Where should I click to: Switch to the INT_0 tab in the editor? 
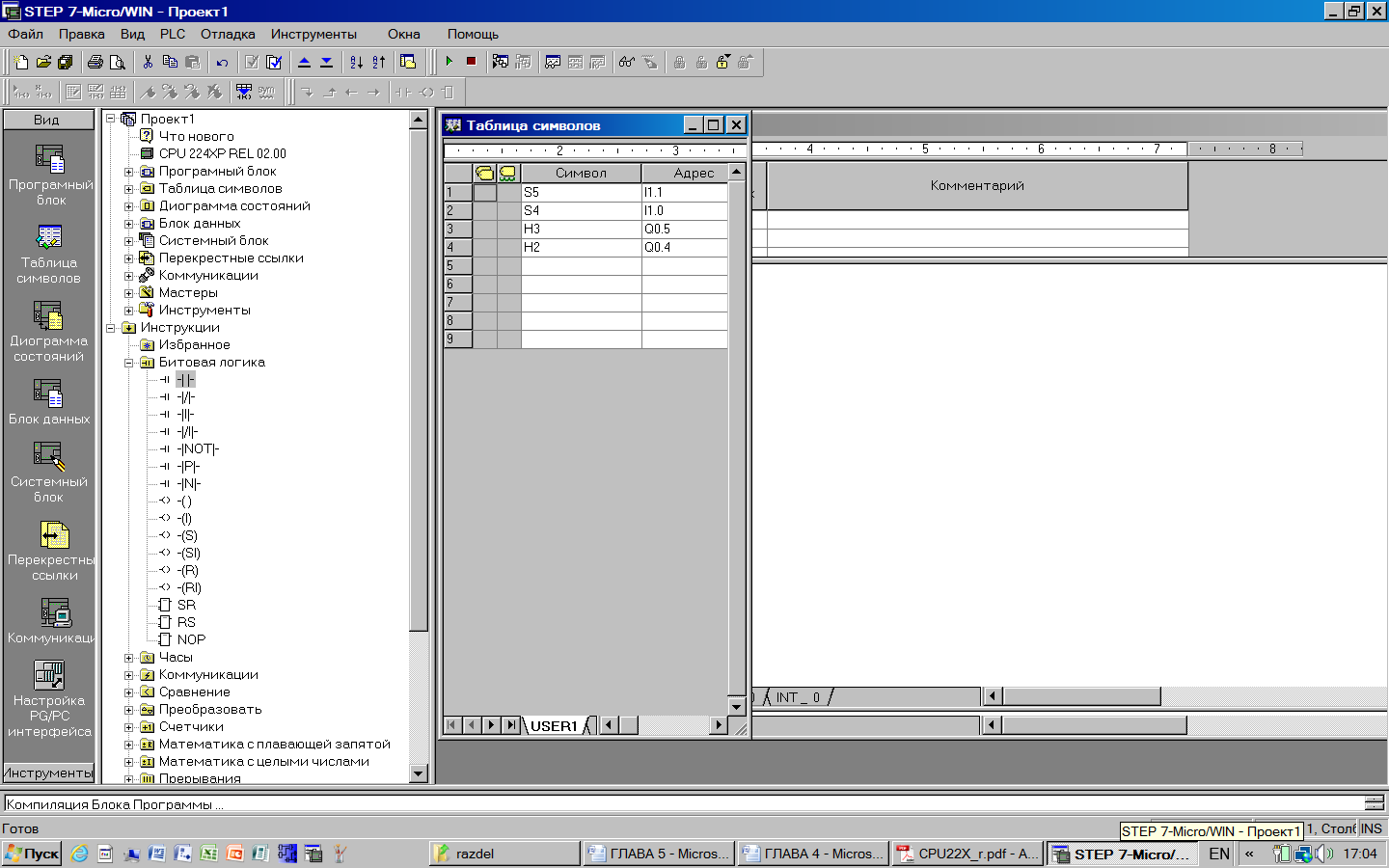point(798,697)
